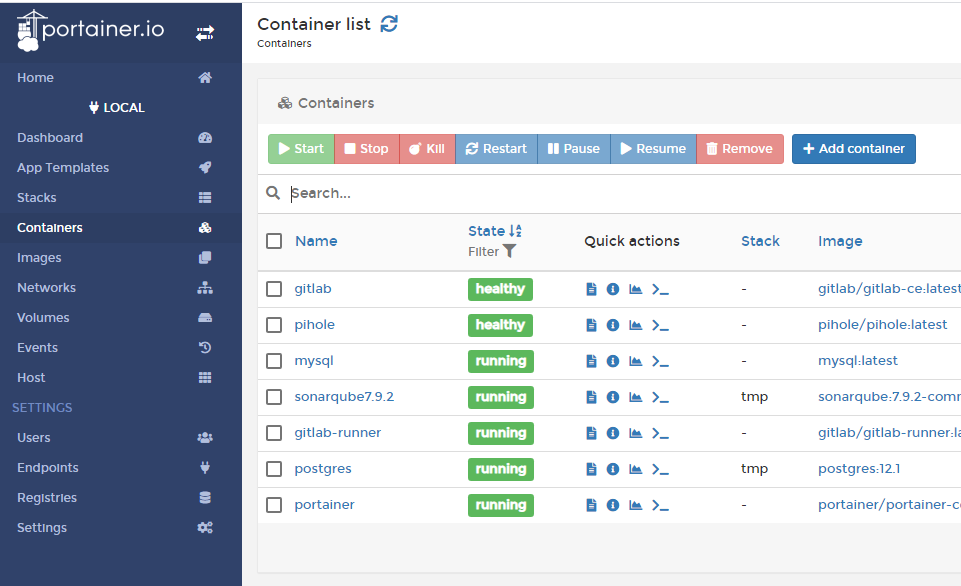This screenshot has height=586, width=961.
Task: Click the Kill button
Action: pyautogui.click(x=427, y=149)
